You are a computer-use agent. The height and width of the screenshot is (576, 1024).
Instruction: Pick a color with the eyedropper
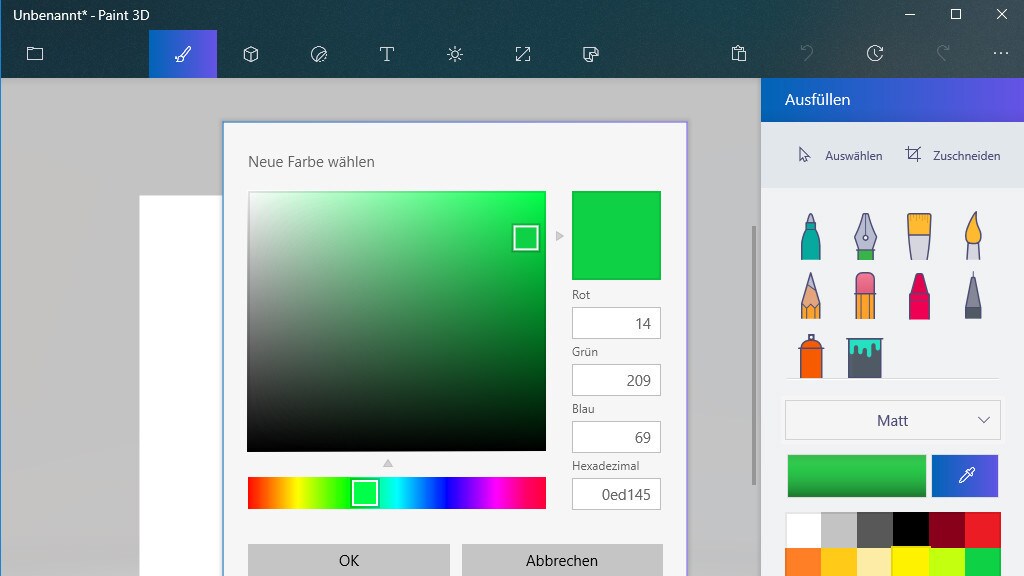click(x=964, y=476)
